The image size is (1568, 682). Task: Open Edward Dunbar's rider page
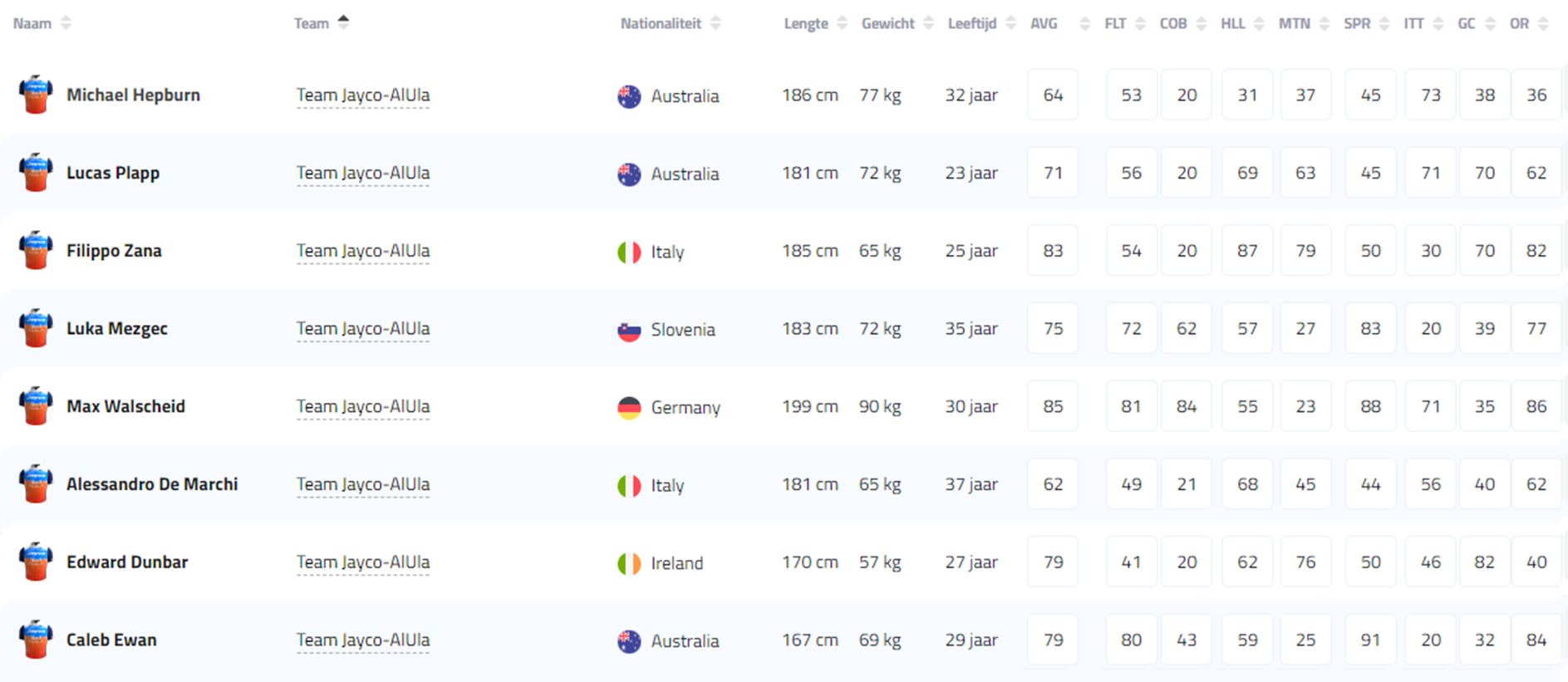click(x=127, y=562)
